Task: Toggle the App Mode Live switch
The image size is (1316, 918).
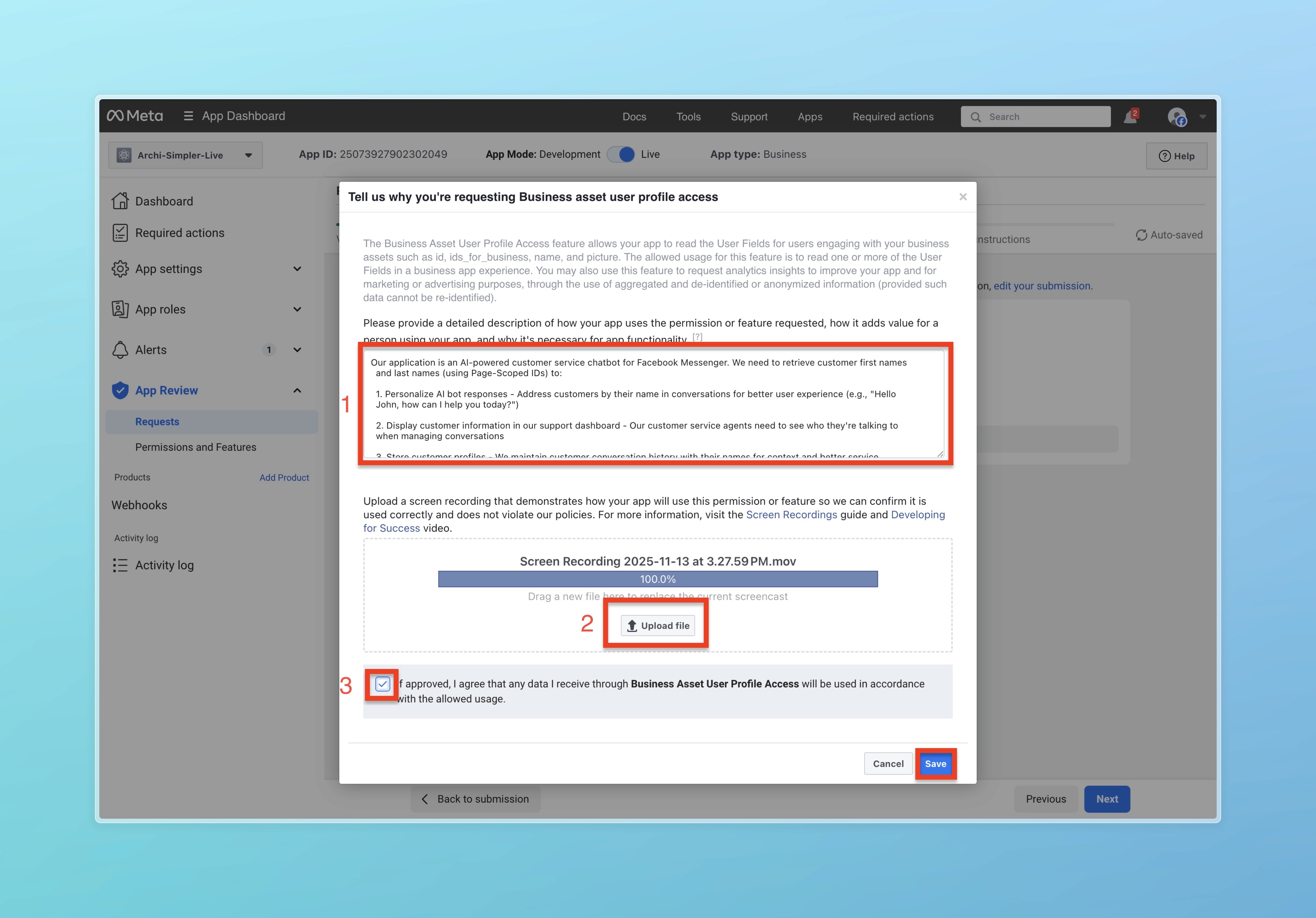Action: (x=621, y=154)
